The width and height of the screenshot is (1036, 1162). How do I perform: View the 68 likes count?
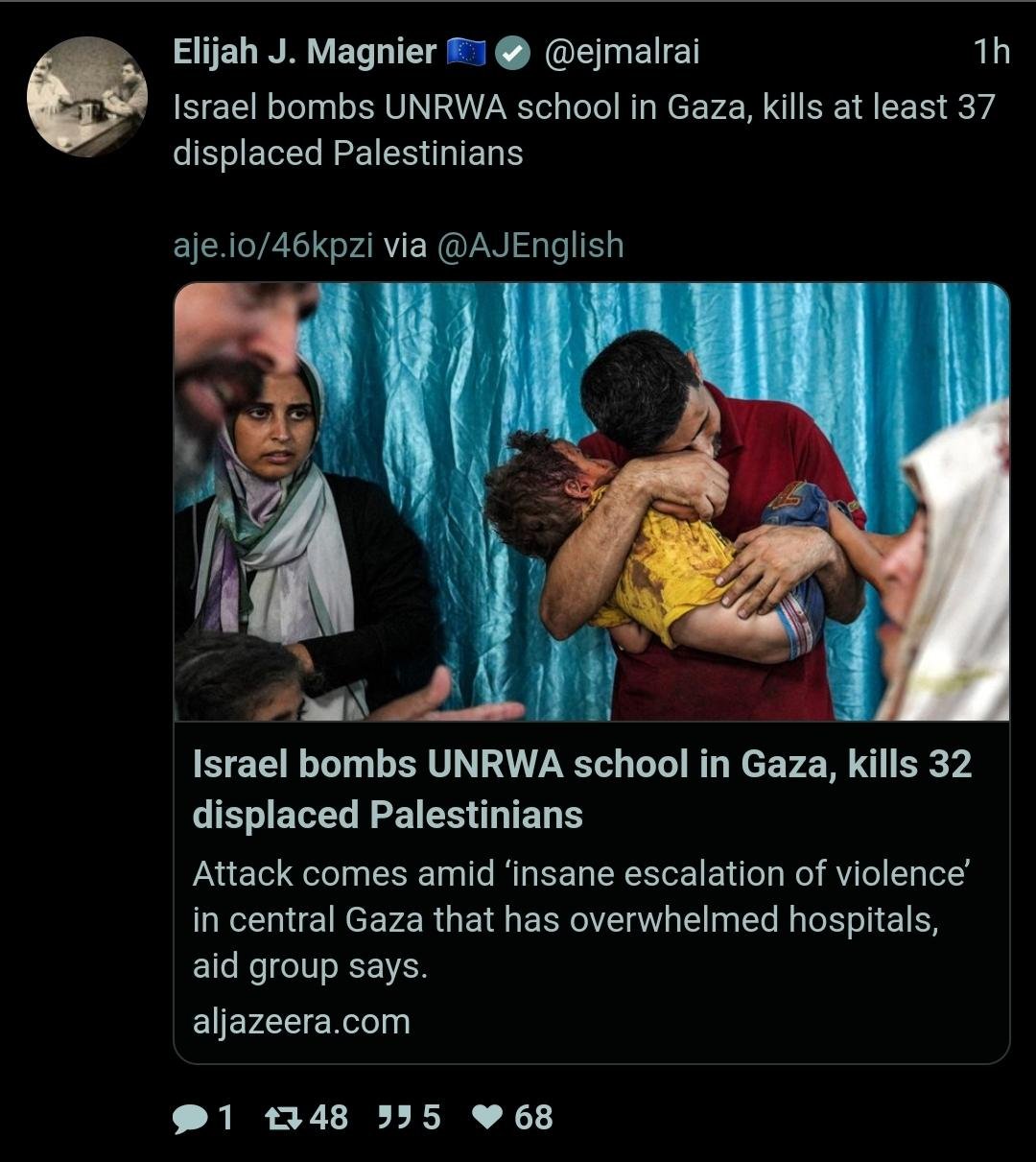point(533,1118)
